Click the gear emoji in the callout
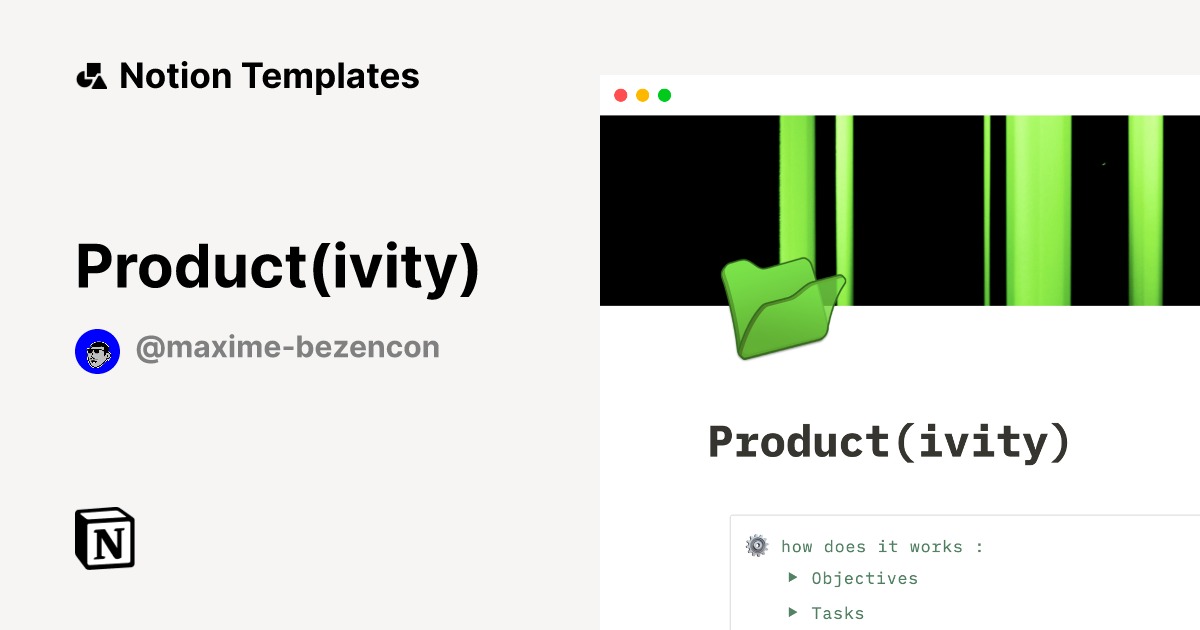 (757, 546)
